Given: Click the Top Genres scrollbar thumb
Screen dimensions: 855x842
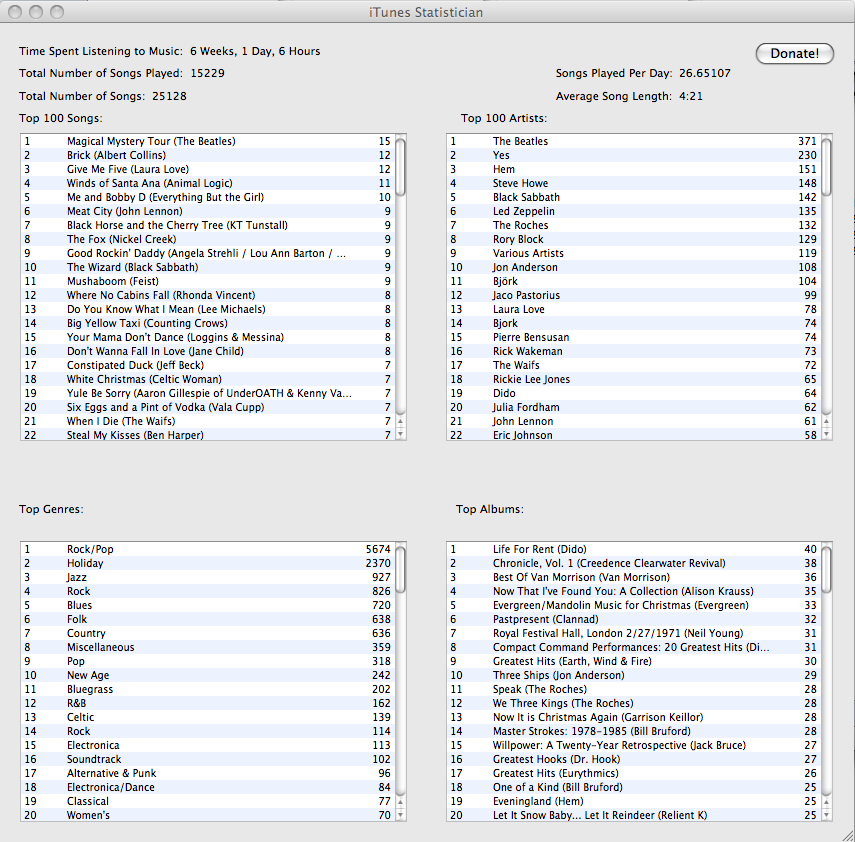Looking at the screenshot, I should (x=400, y=569).
